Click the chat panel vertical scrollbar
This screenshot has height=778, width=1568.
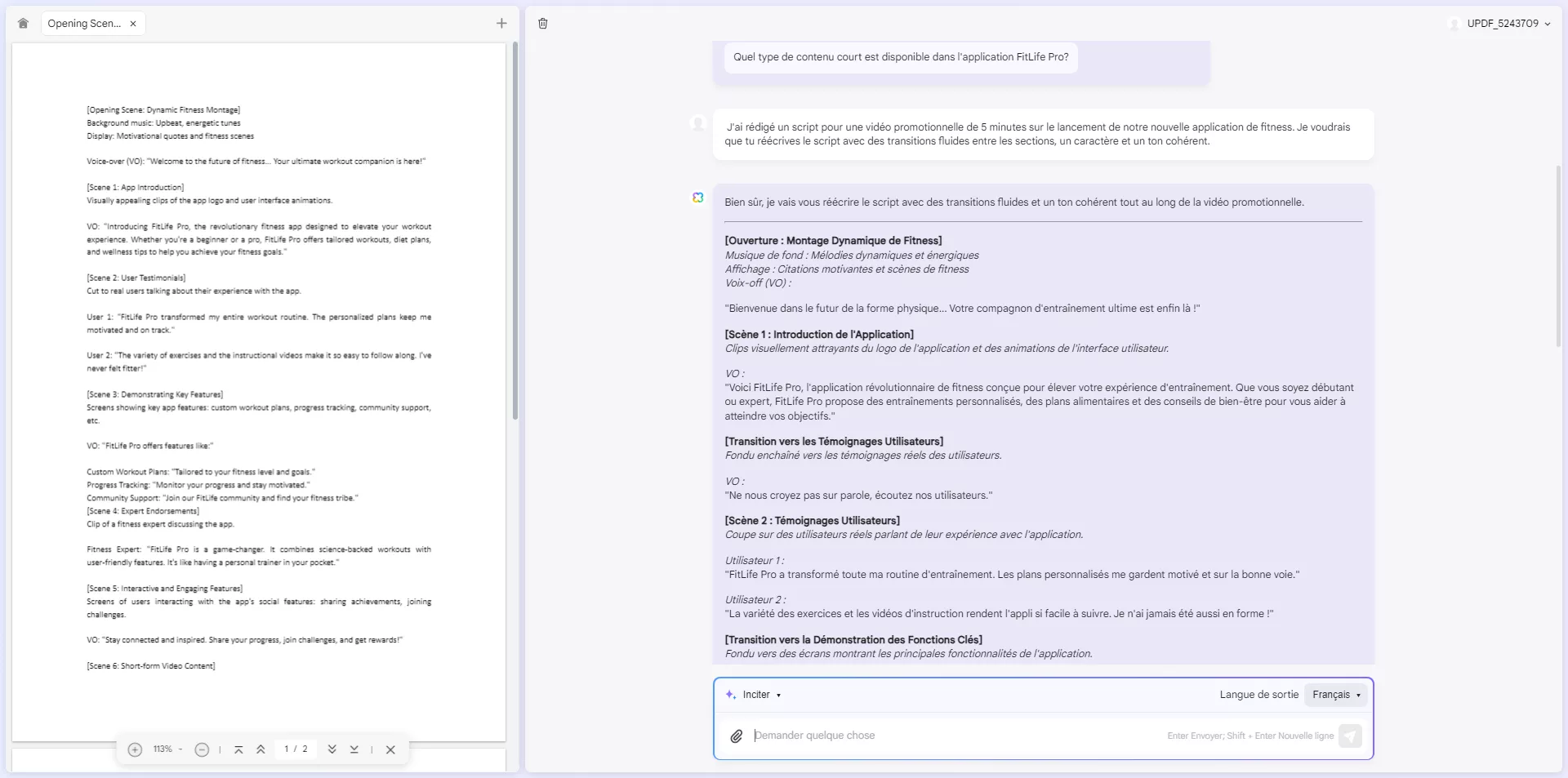coord(1558,256)
